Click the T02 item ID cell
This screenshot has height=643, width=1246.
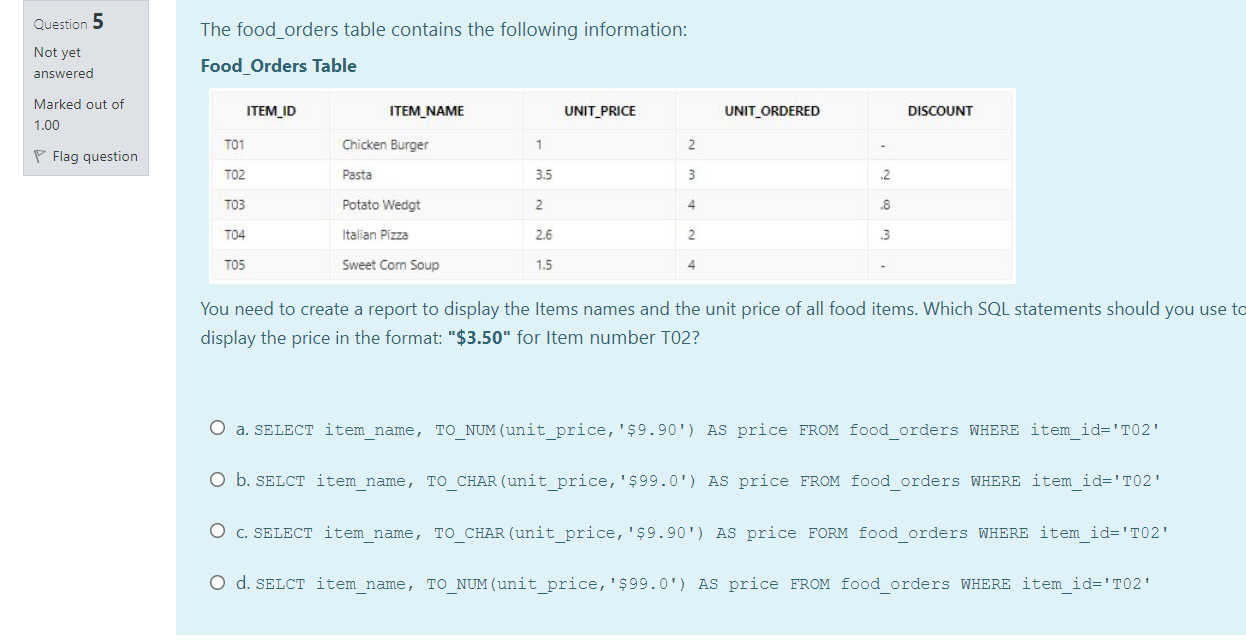pyautogui.click(x=235, y=174)
